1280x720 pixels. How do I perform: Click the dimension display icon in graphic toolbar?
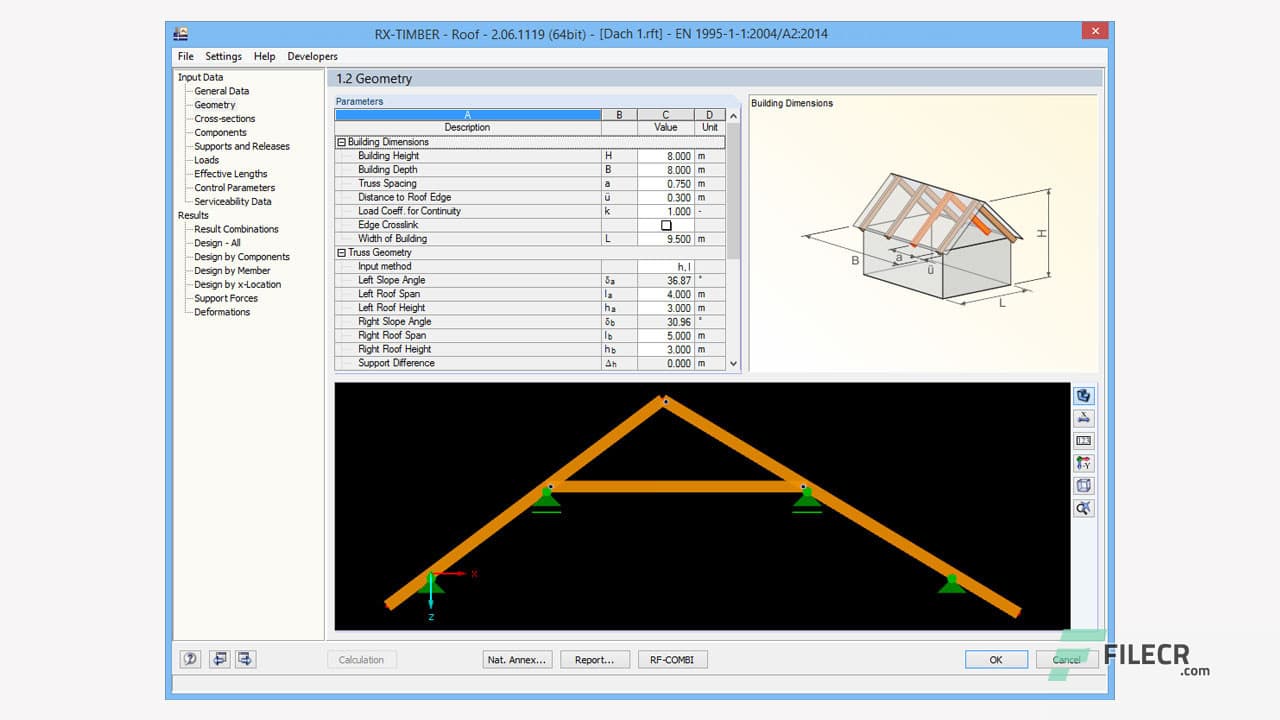click(1084, 418)
